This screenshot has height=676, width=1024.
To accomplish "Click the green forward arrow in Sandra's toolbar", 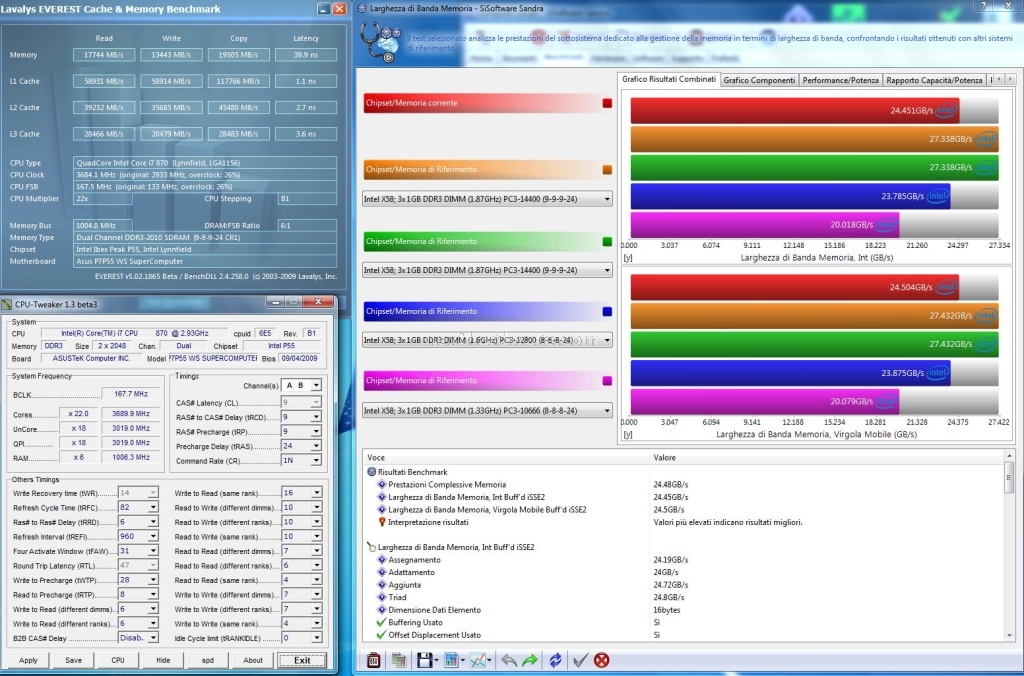I will (x=530, y=660).
